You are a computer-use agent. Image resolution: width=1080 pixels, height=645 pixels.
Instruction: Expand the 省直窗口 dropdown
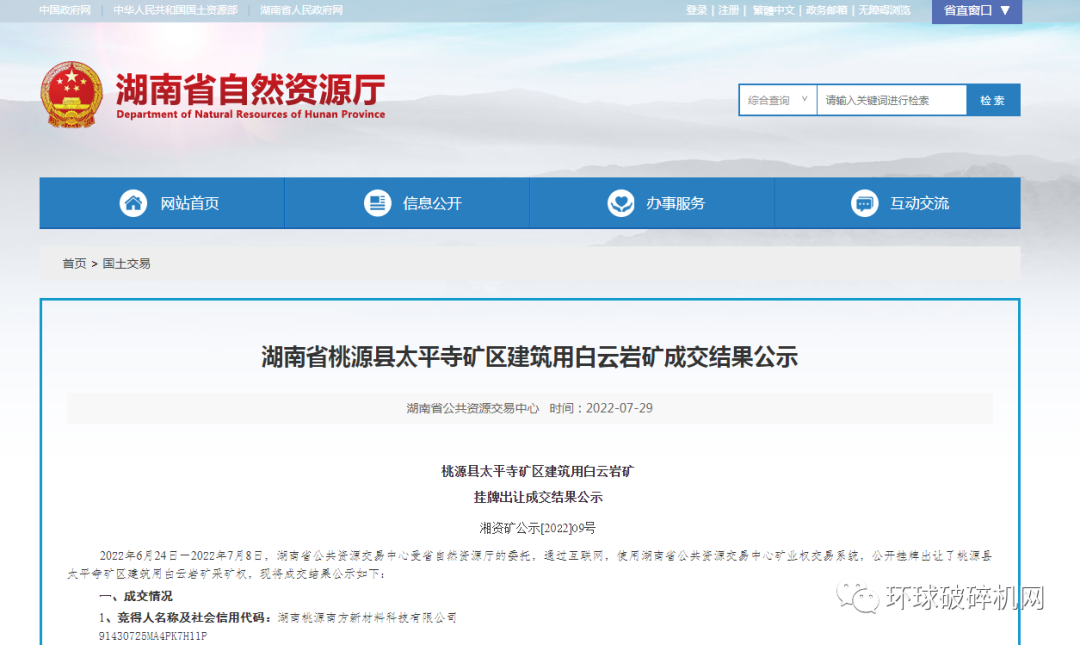click(x=976, y=11)
